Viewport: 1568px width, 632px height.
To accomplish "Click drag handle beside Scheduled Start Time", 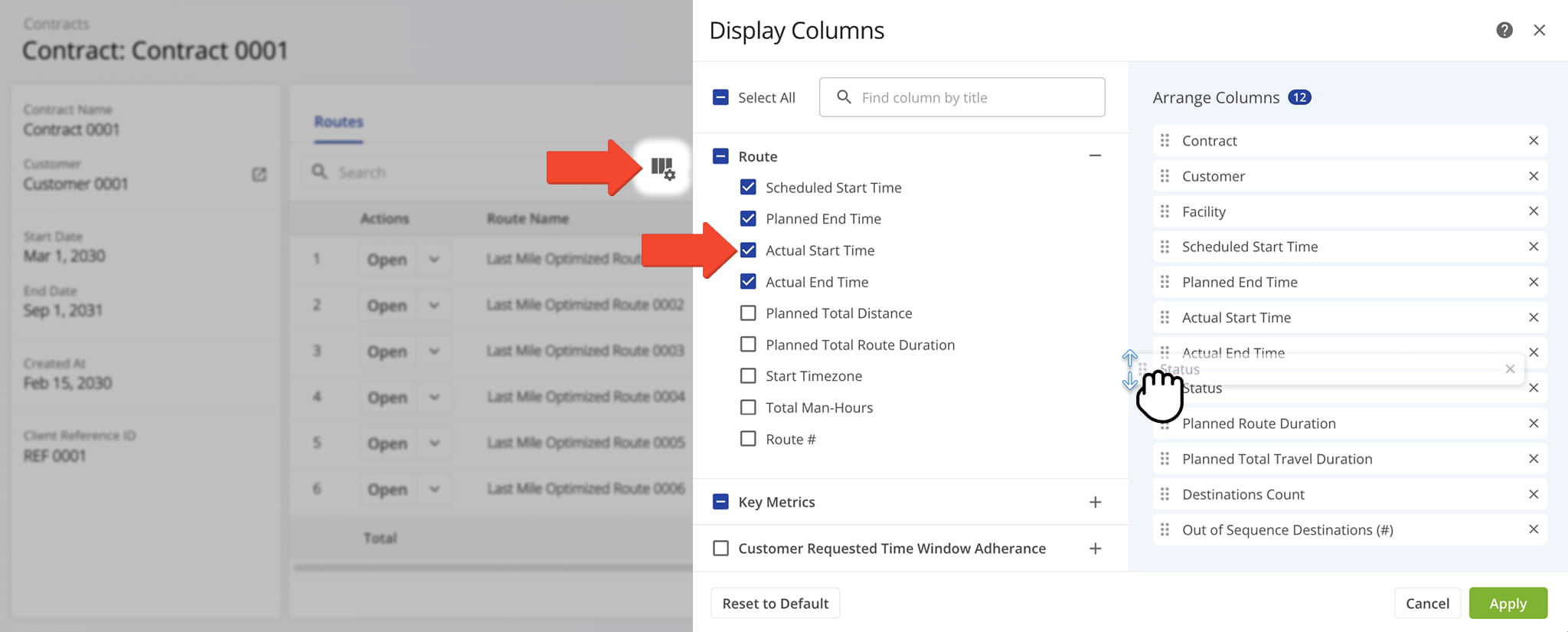I will coord(1165,247).
